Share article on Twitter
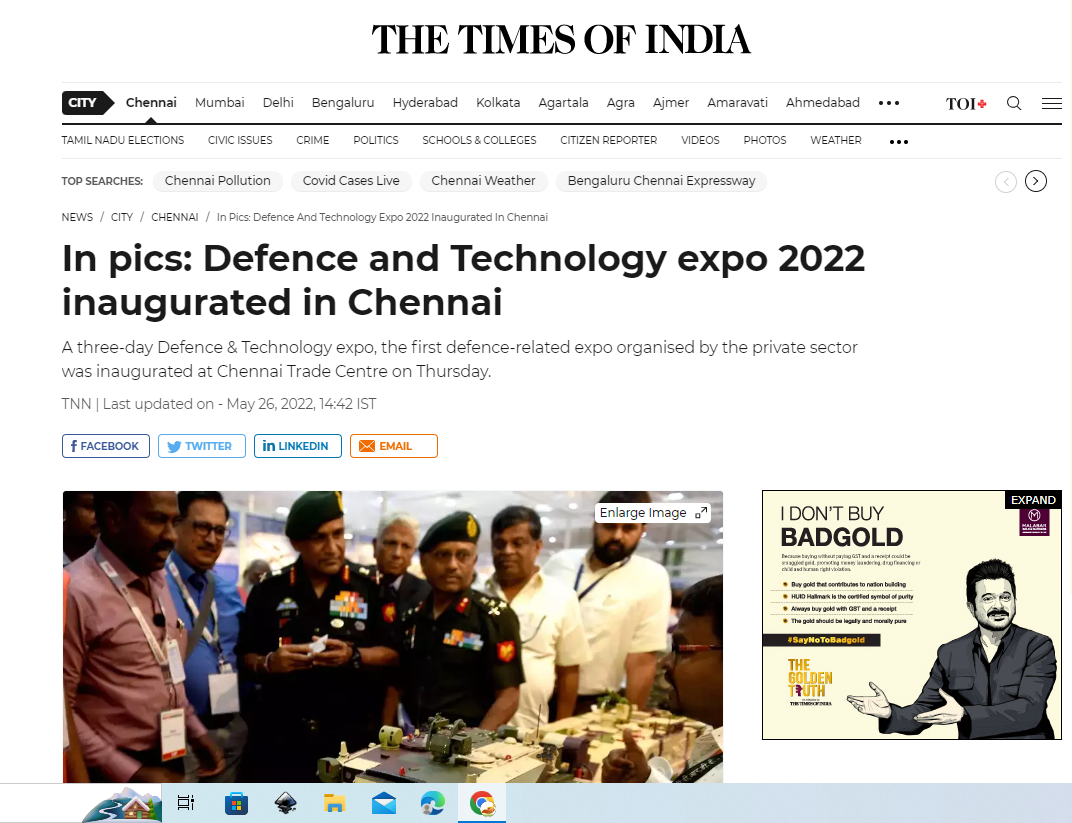The width and height of the screenshot is (1072, 823). click(x=201, y=446)
